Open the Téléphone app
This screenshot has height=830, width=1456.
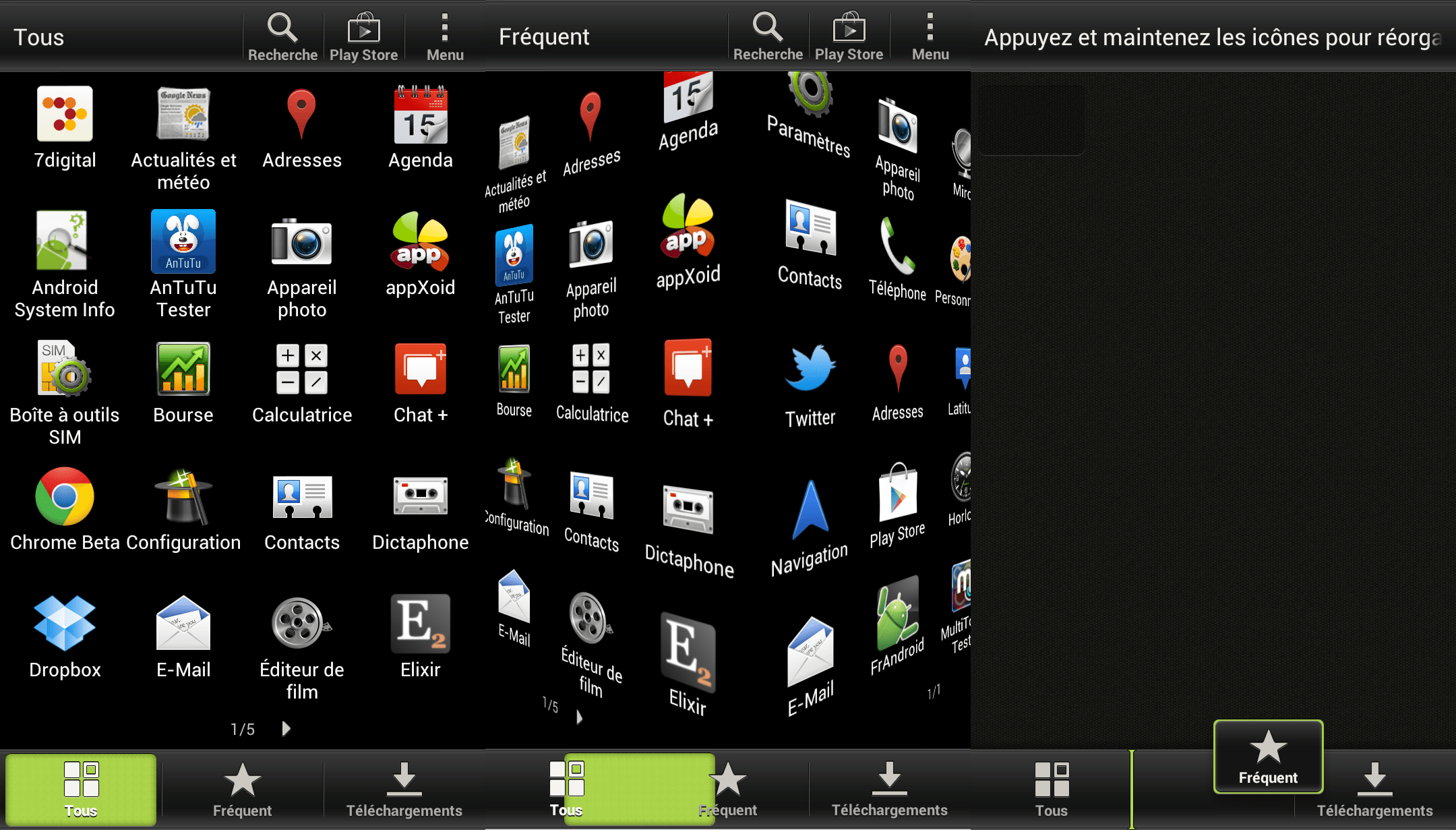pos(897,260)
